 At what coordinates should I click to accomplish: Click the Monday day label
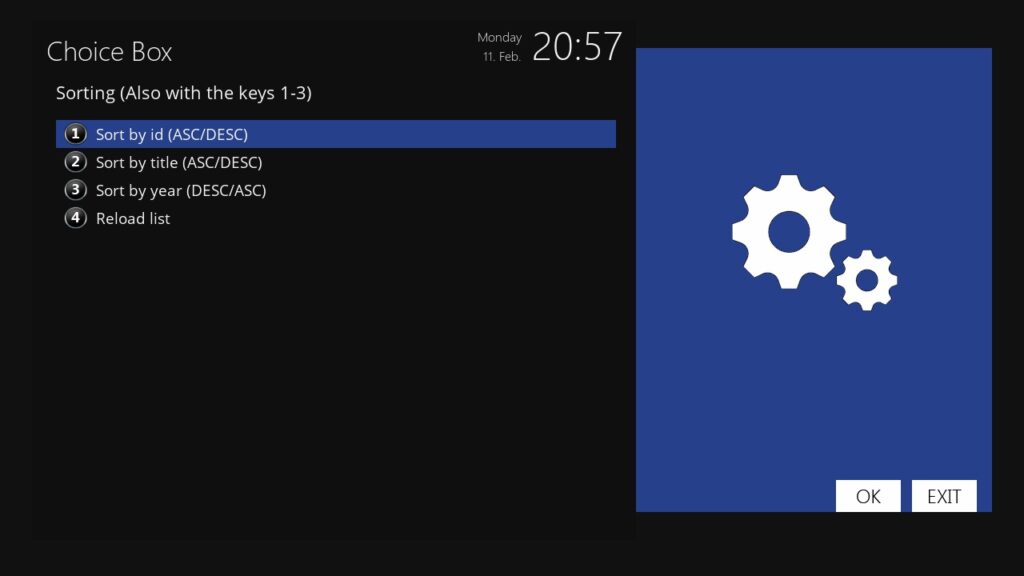coord(500,38)
